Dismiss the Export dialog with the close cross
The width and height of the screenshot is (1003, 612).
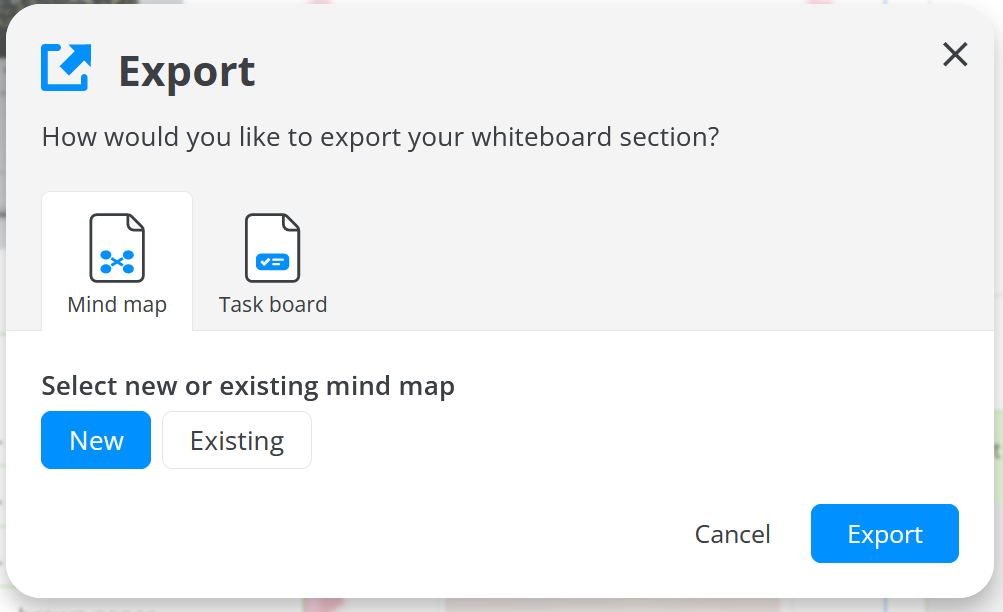pos(955,55)
